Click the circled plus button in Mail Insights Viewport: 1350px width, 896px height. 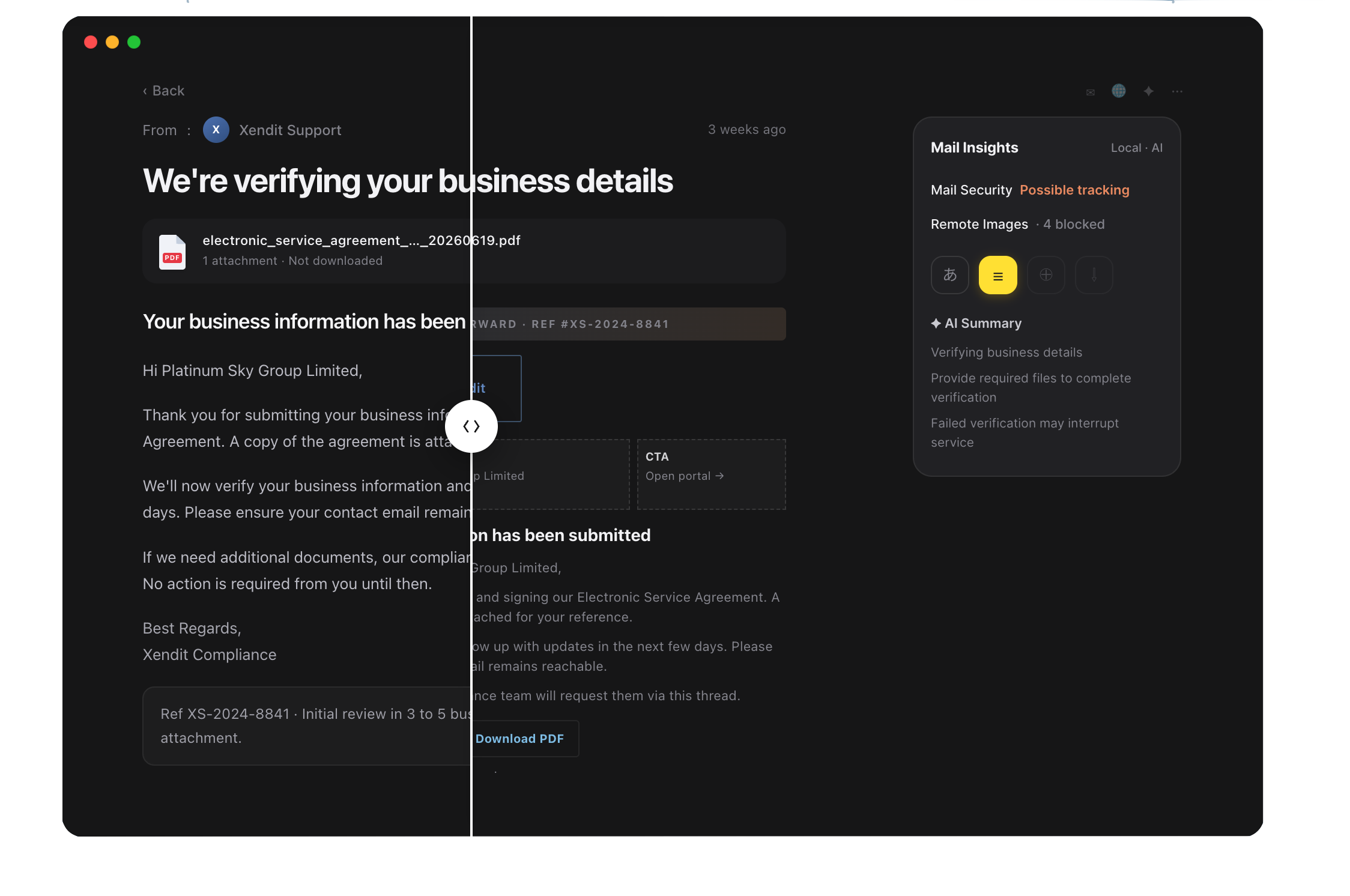(1046, 275)
